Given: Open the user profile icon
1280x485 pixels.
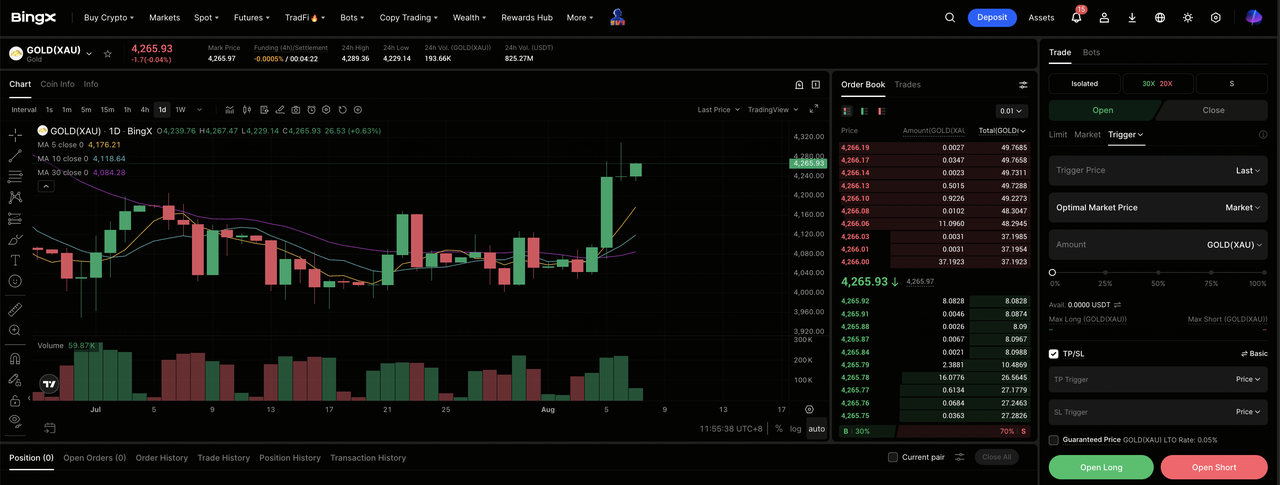Looking at the screenshot, I should (x=1104, y=17).
